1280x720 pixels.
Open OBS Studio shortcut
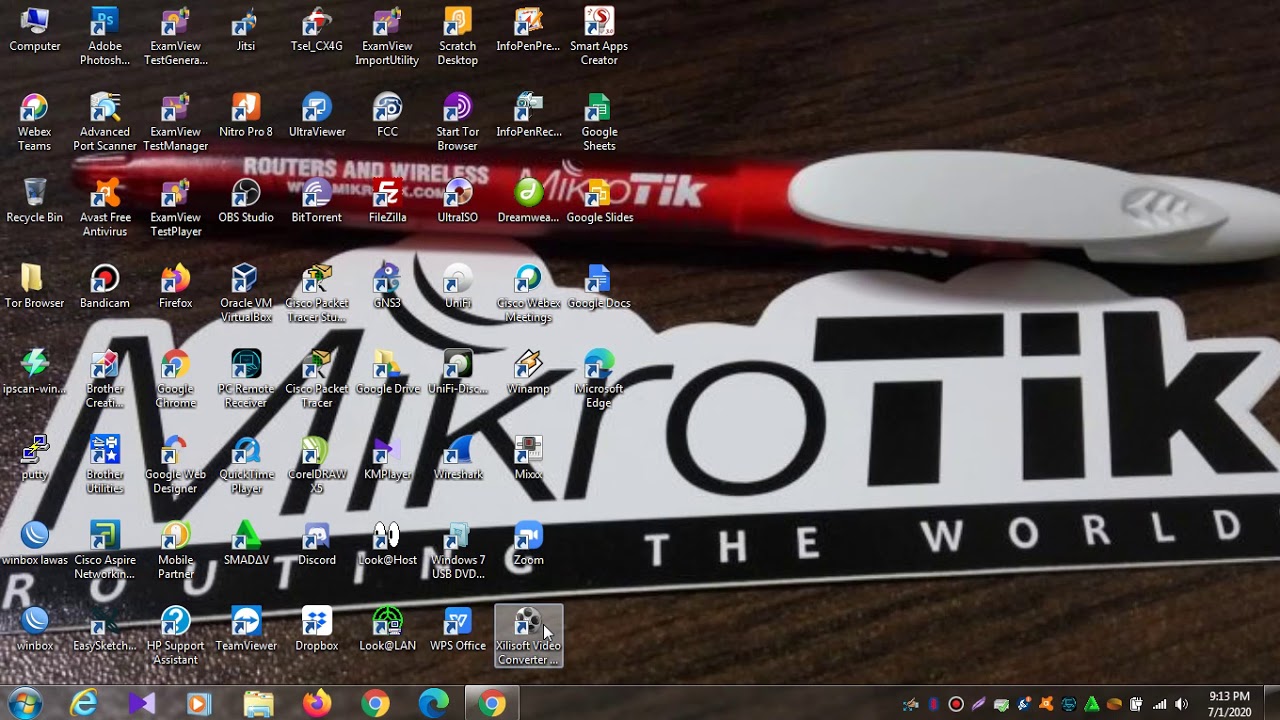coord(246,201)
